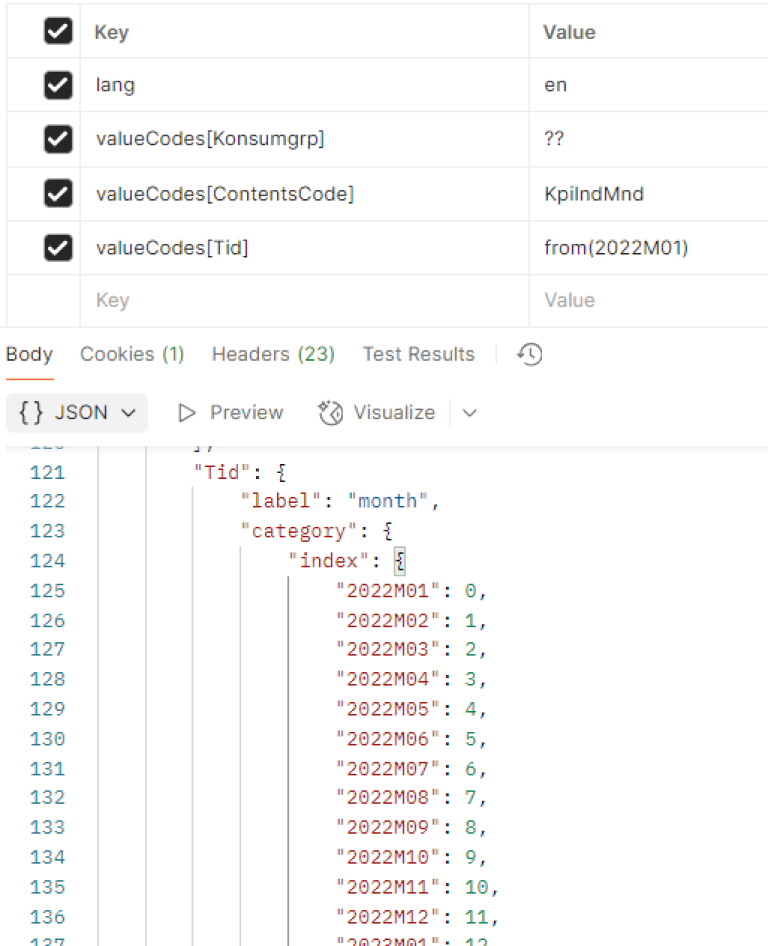Screen dimensions: 768x946
Task: Uncheck the lang parameter checkbox
Action: click(58, 86)
